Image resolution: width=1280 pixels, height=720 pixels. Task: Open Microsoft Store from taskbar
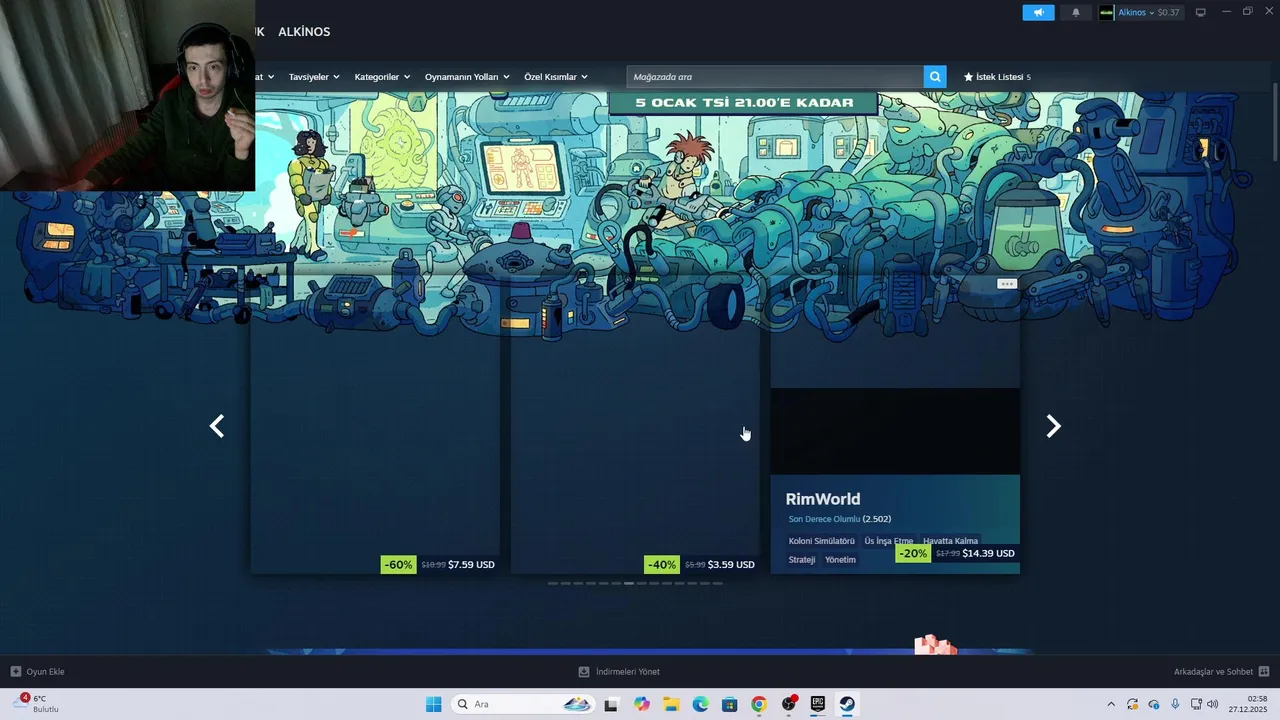(x=730, y=704)
